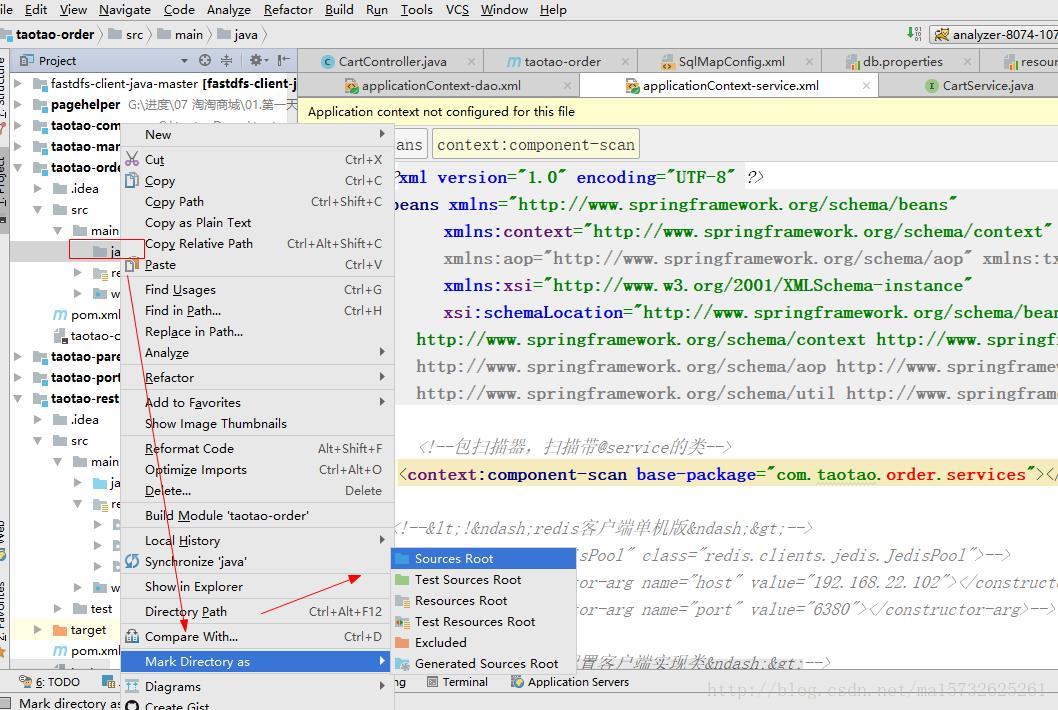This screenshot has width=1058, height=710.
Task: Choose Sources Root from submenu
Action: tap(483, 558)
